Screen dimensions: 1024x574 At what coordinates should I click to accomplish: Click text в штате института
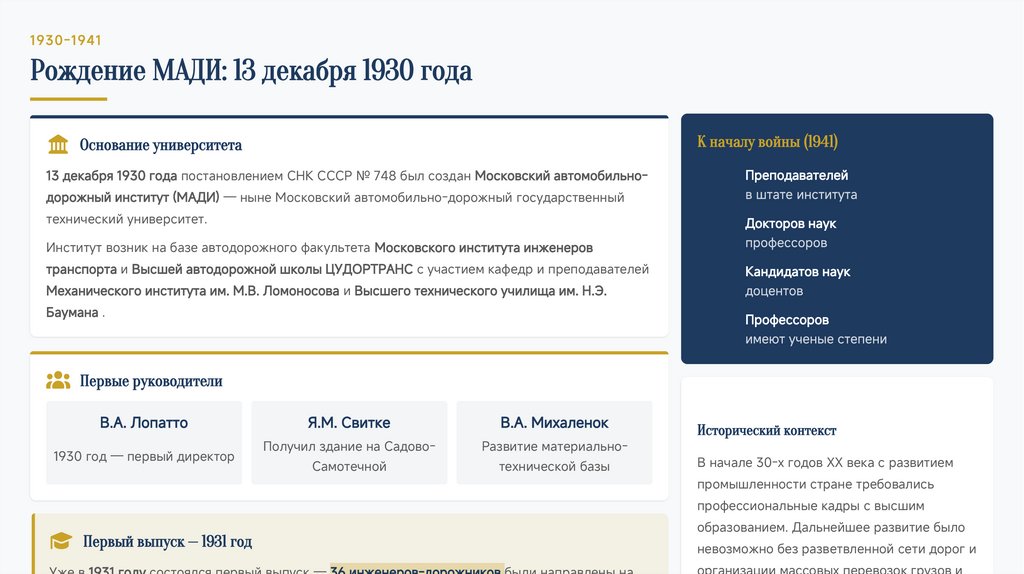tap(801, 195)
